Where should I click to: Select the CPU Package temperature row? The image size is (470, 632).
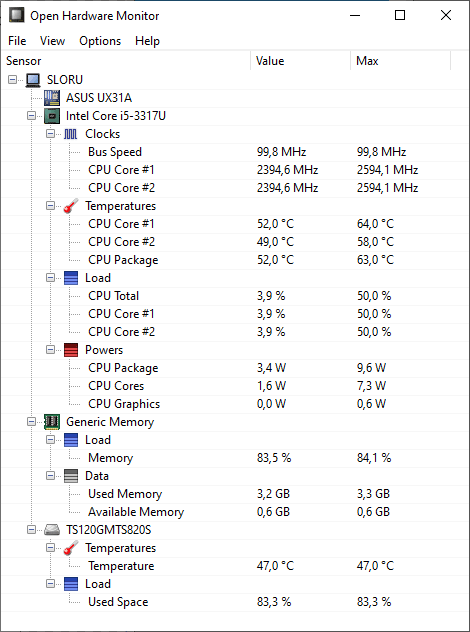click(235, 260)
